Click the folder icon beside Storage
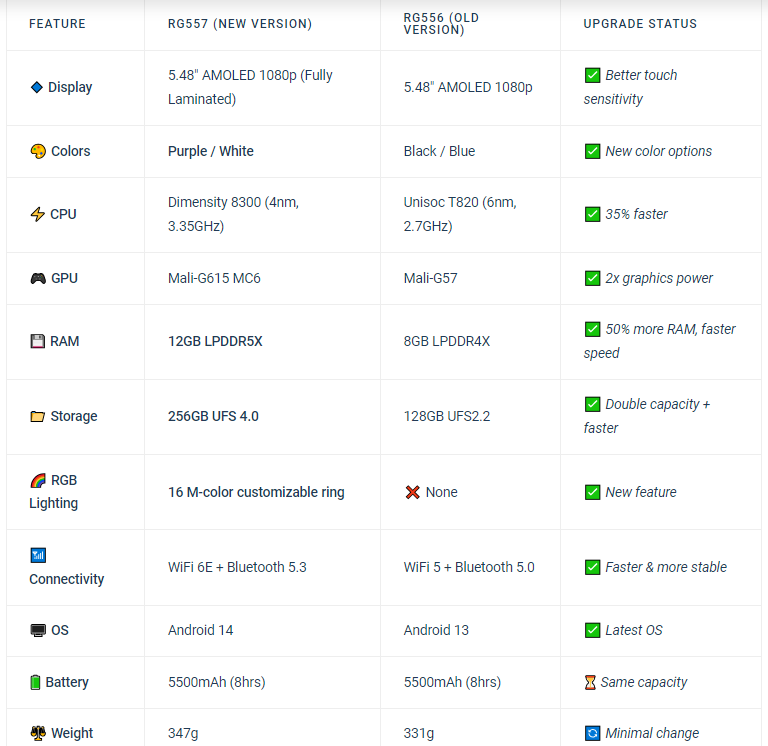 coord(38,416)
